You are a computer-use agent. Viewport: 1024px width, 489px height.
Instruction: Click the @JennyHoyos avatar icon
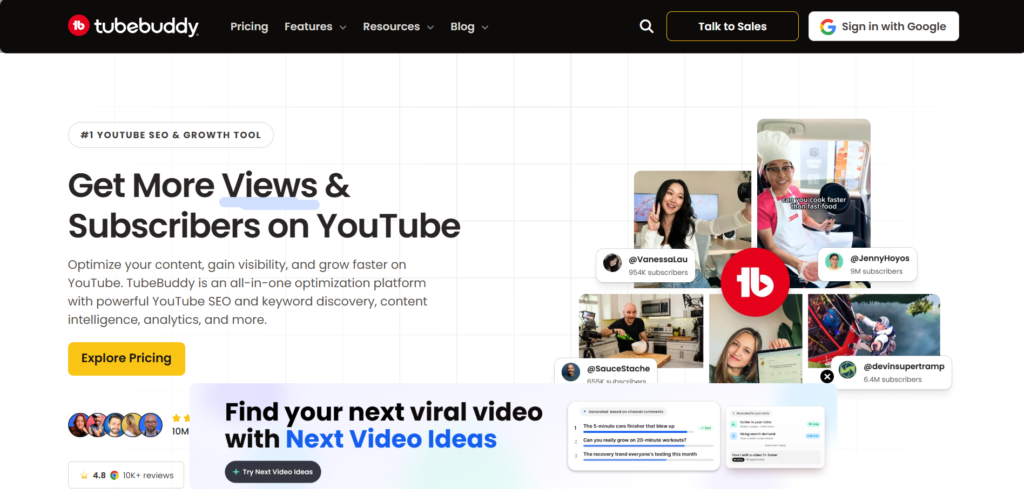(834, 261)
